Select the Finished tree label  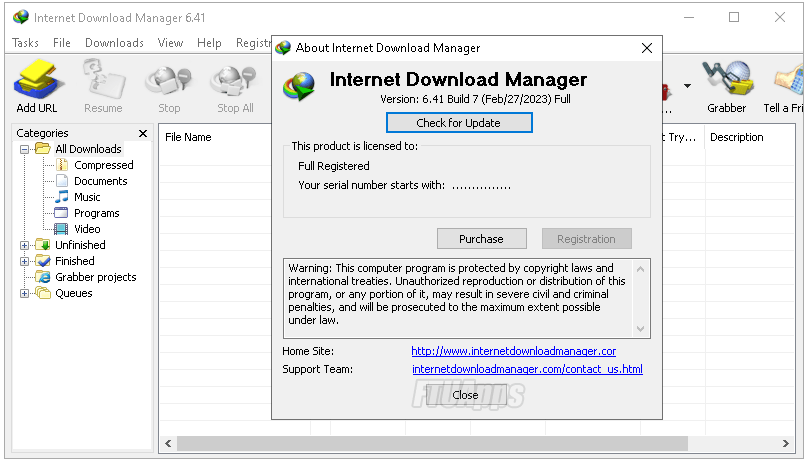pyautogui.click(x=75, y=261)
